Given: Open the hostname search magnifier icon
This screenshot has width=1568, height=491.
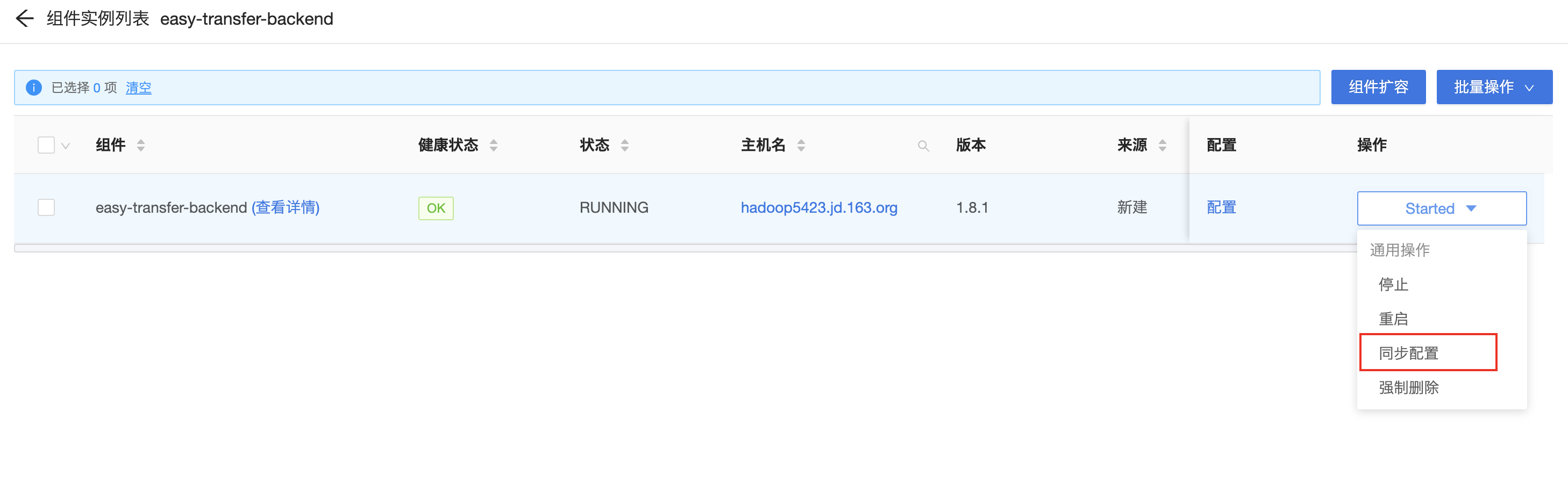Looking at the screenshot, I should [x=923, y=146].
